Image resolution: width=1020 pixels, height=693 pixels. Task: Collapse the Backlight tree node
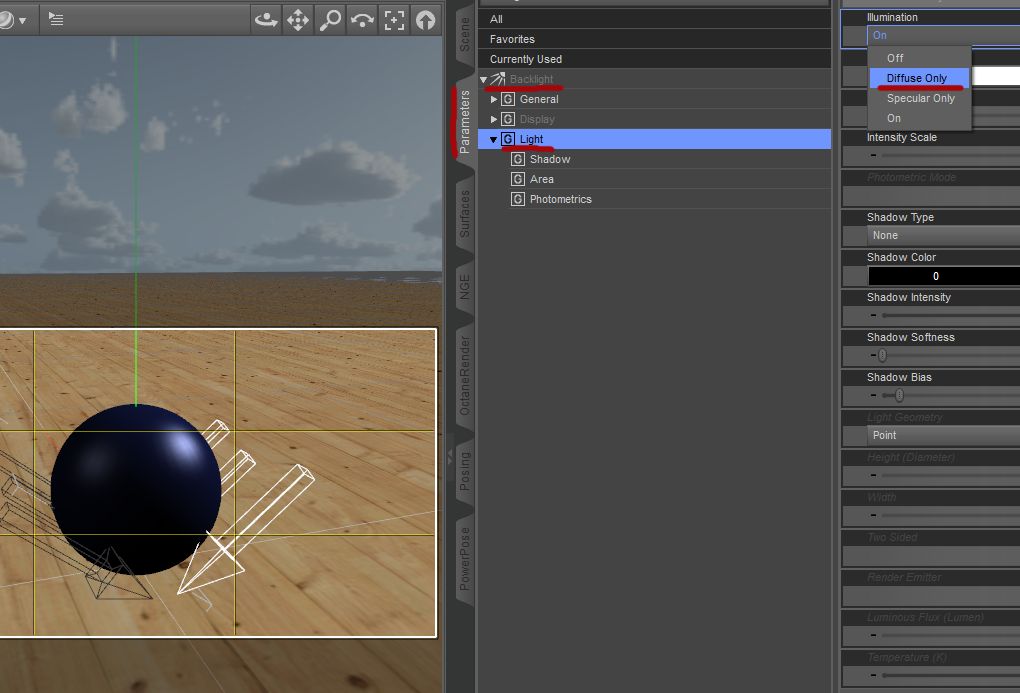[x=484, y=79]
